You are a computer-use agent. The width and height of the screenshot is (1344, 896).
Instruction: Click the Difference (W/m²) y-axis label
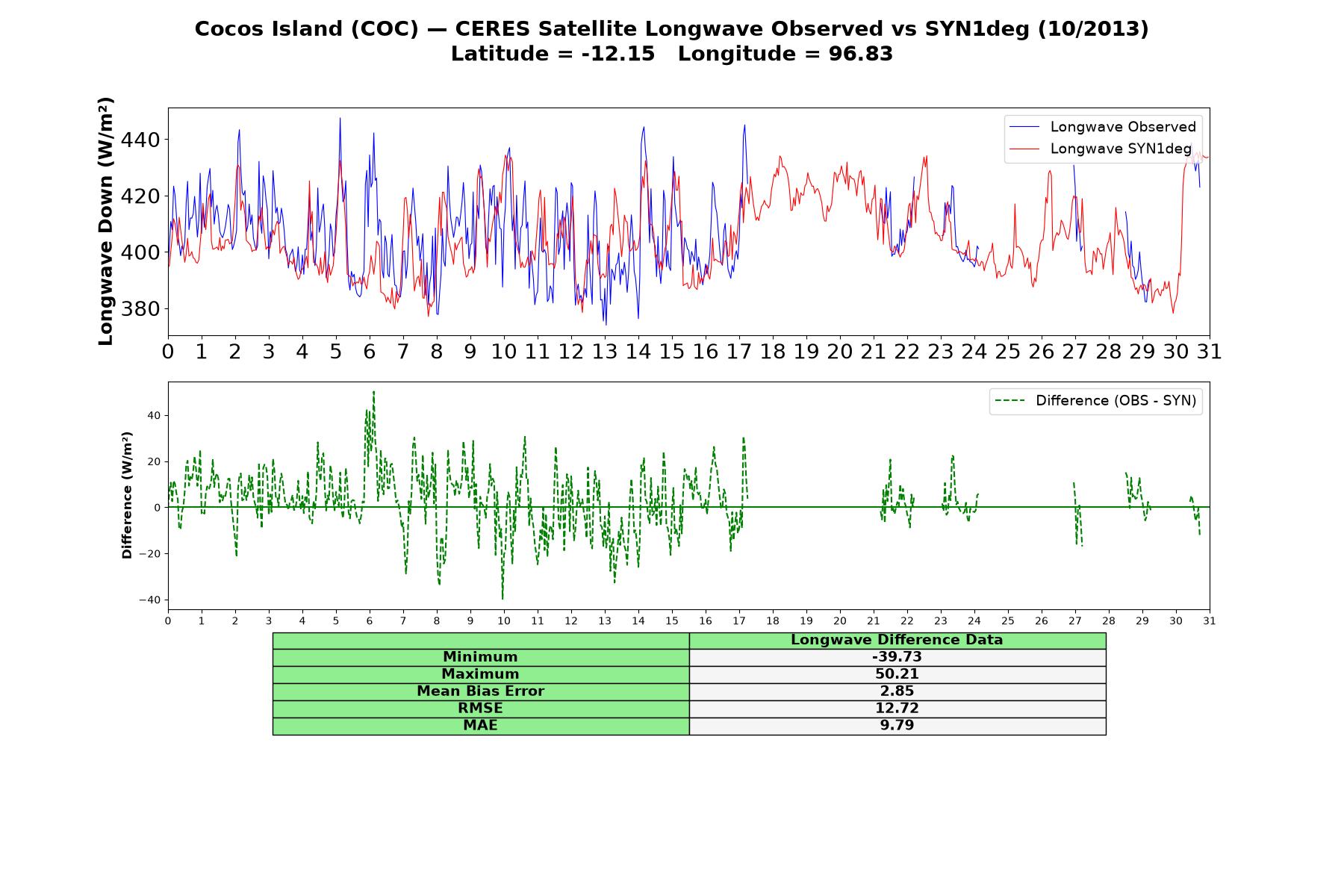pyautogui.click(x=127, y=495)
